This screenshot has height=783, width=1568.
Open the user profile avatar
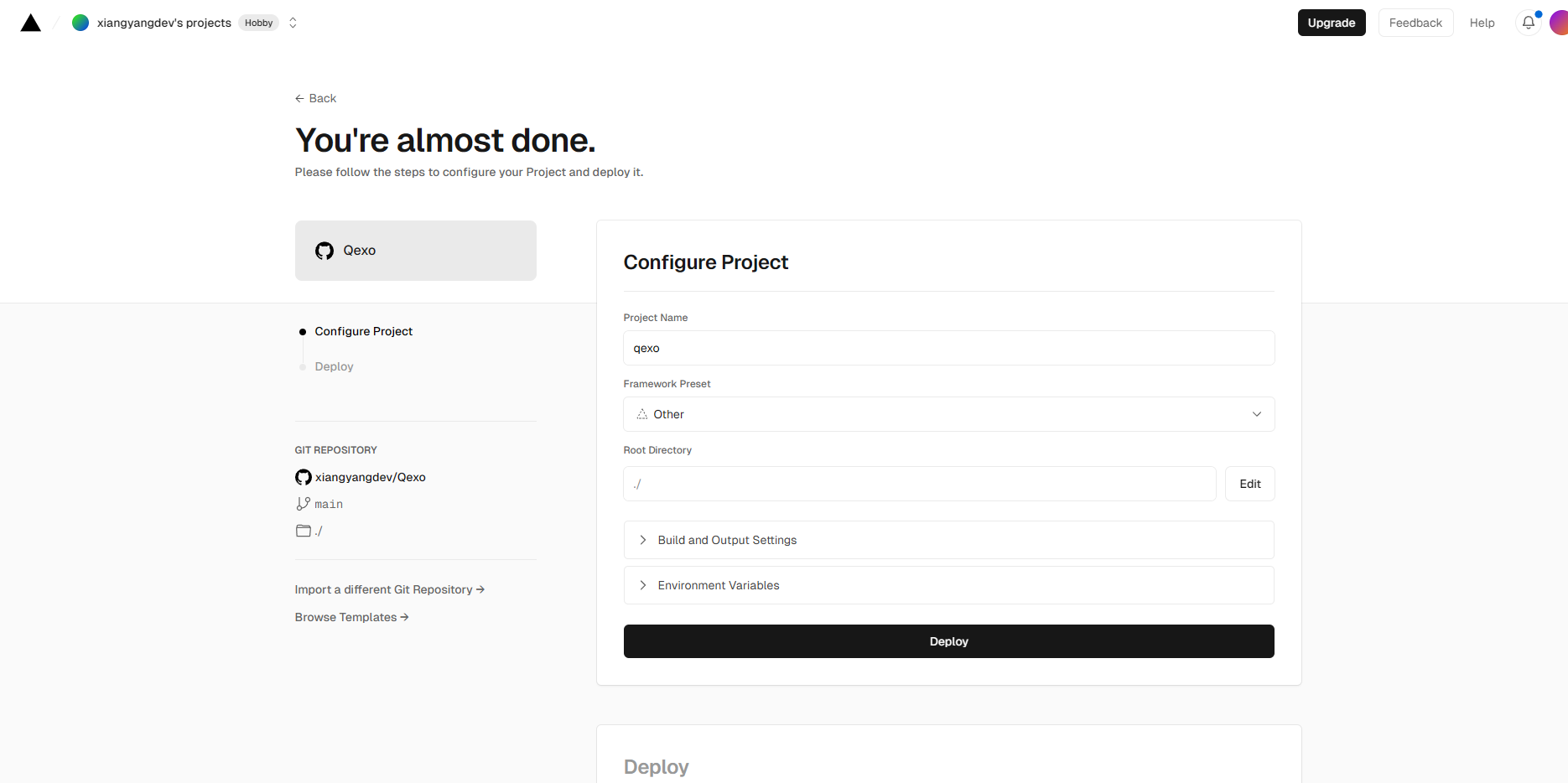[x=1559, y=23]
